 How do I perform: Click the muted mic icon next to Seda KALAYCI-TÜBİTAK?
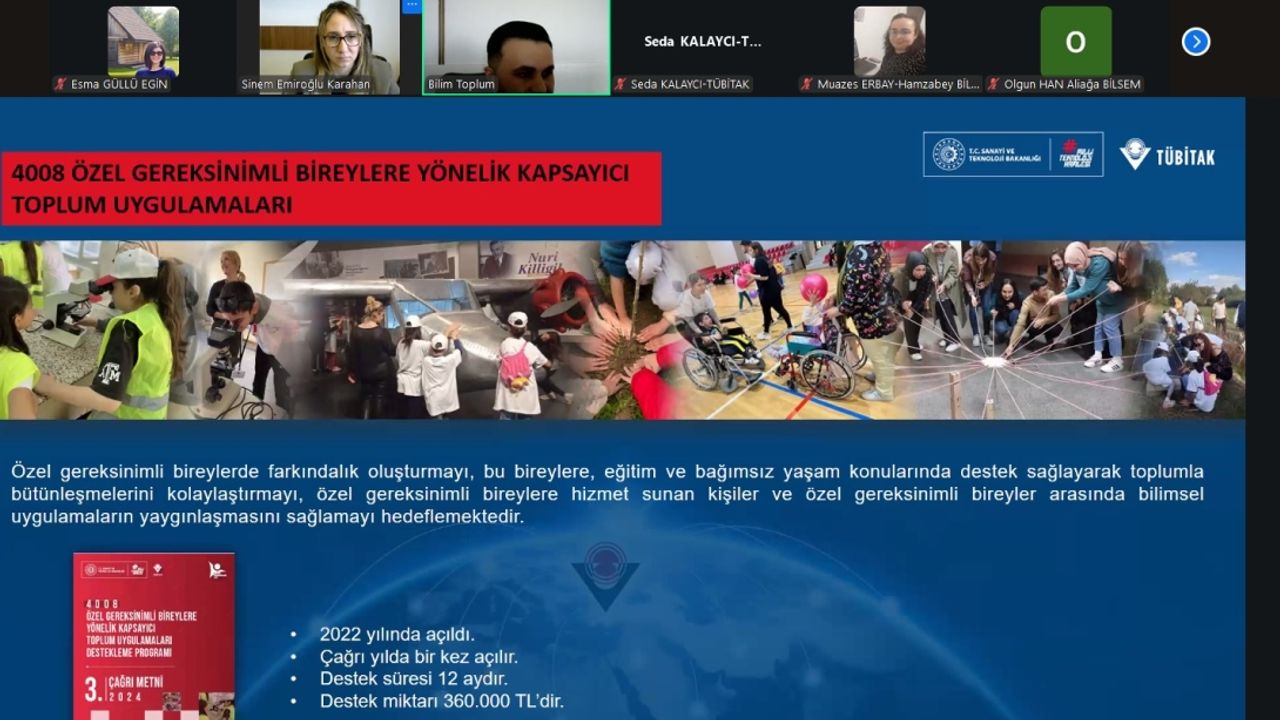[x=620, y=85]
